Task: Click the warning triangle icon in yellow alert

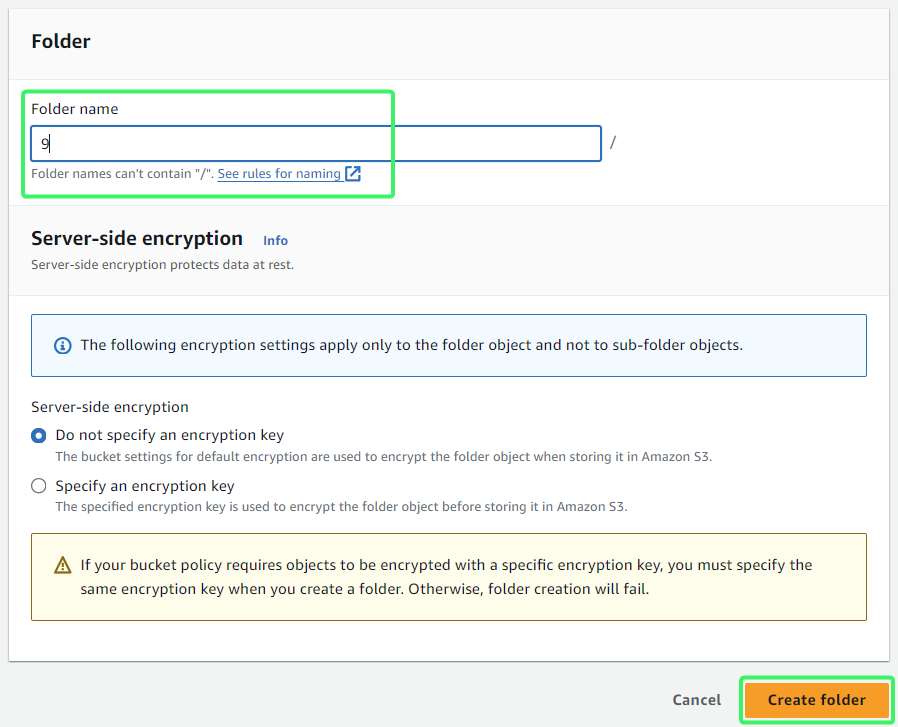Action: pos(62,565)
